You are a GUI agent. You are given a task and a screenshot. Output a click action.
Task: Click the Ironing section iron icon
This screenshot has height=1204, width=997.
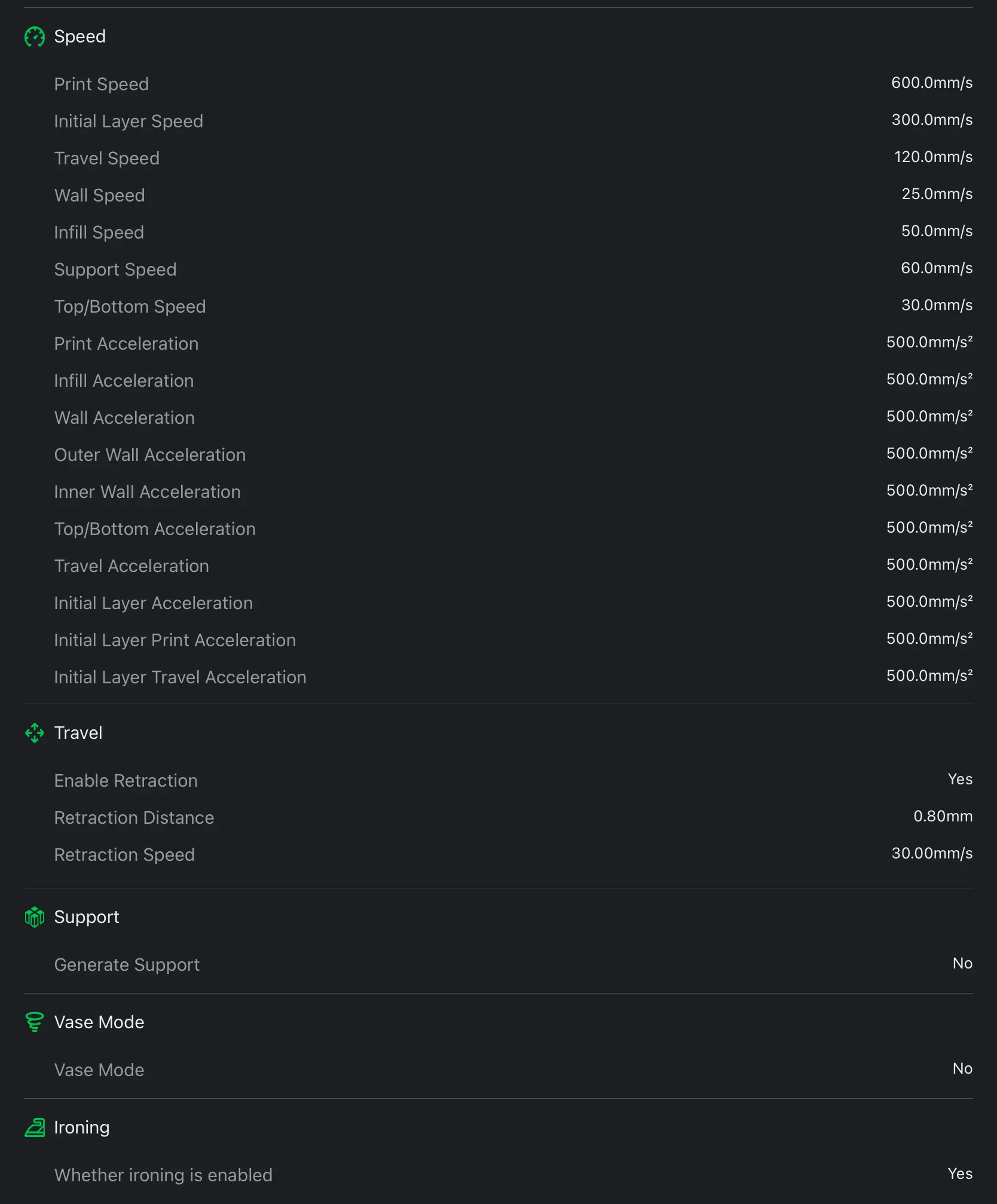tap(35, 1127)
